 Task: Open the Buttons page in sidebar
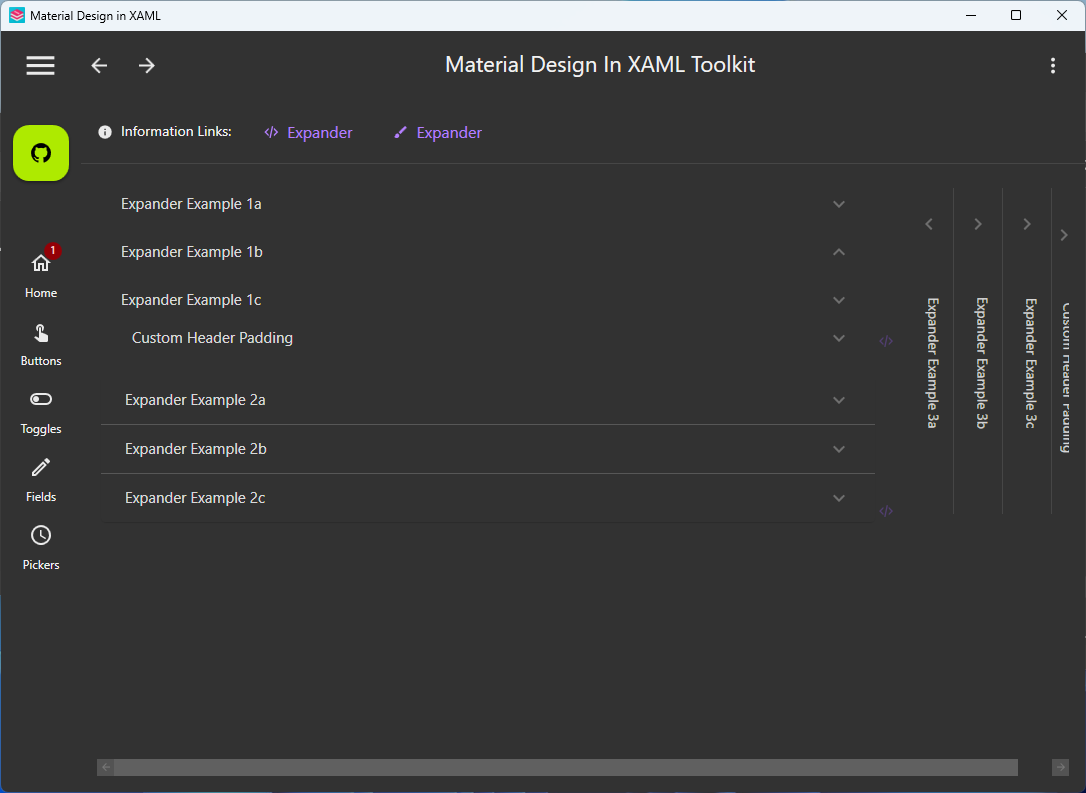point(41,344)
